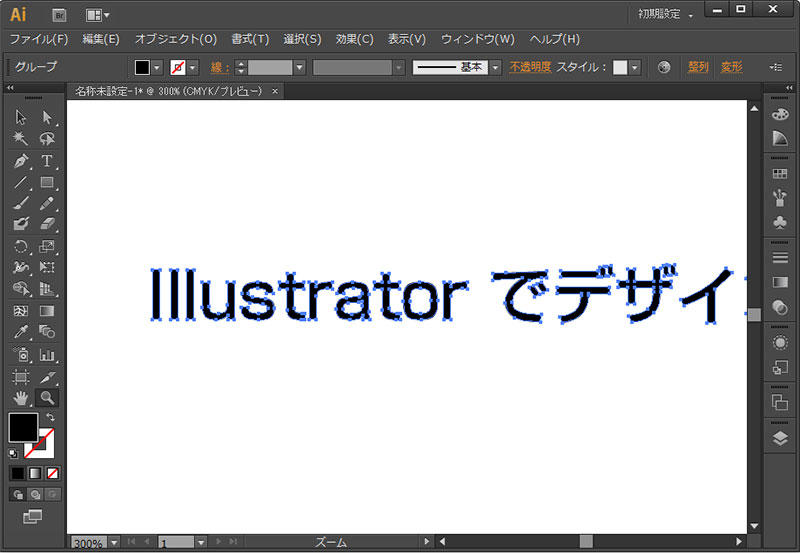Open the arrange documents dropdown
Viewport: 800px width, 553px height.
[x=97, y=15]
